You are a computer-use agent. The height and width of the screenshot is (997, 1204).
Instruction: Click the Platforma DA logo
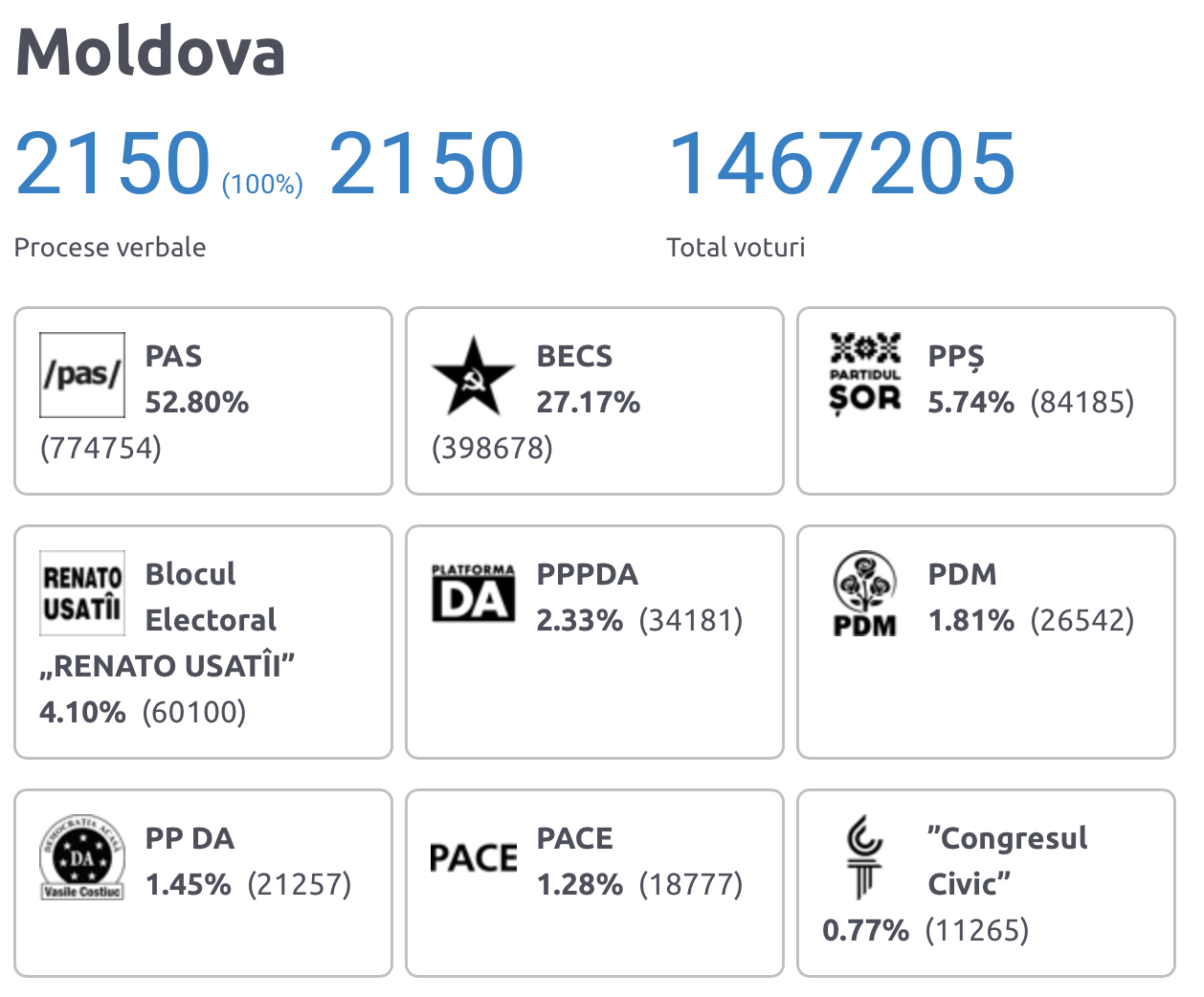pos(473,593)
